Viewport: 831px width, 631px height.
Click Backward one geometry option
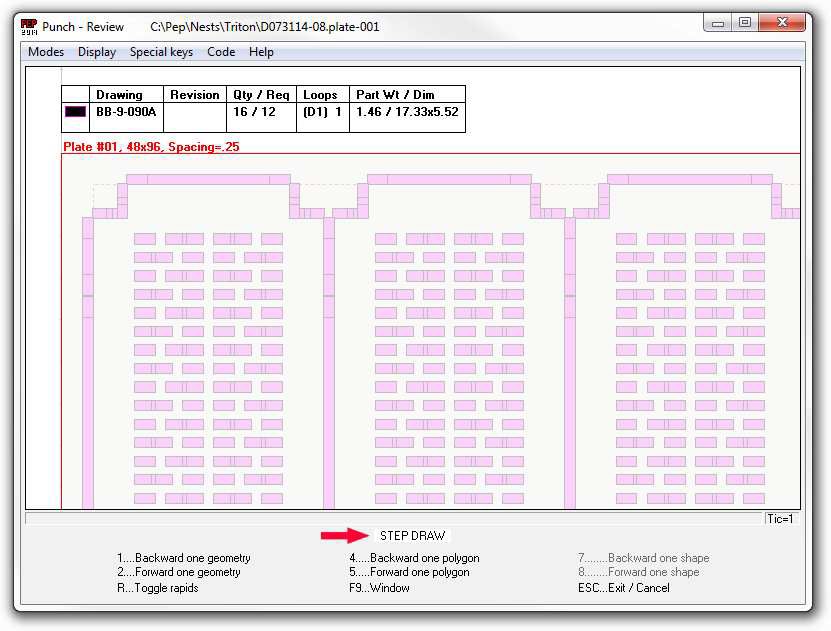(183, 558)
